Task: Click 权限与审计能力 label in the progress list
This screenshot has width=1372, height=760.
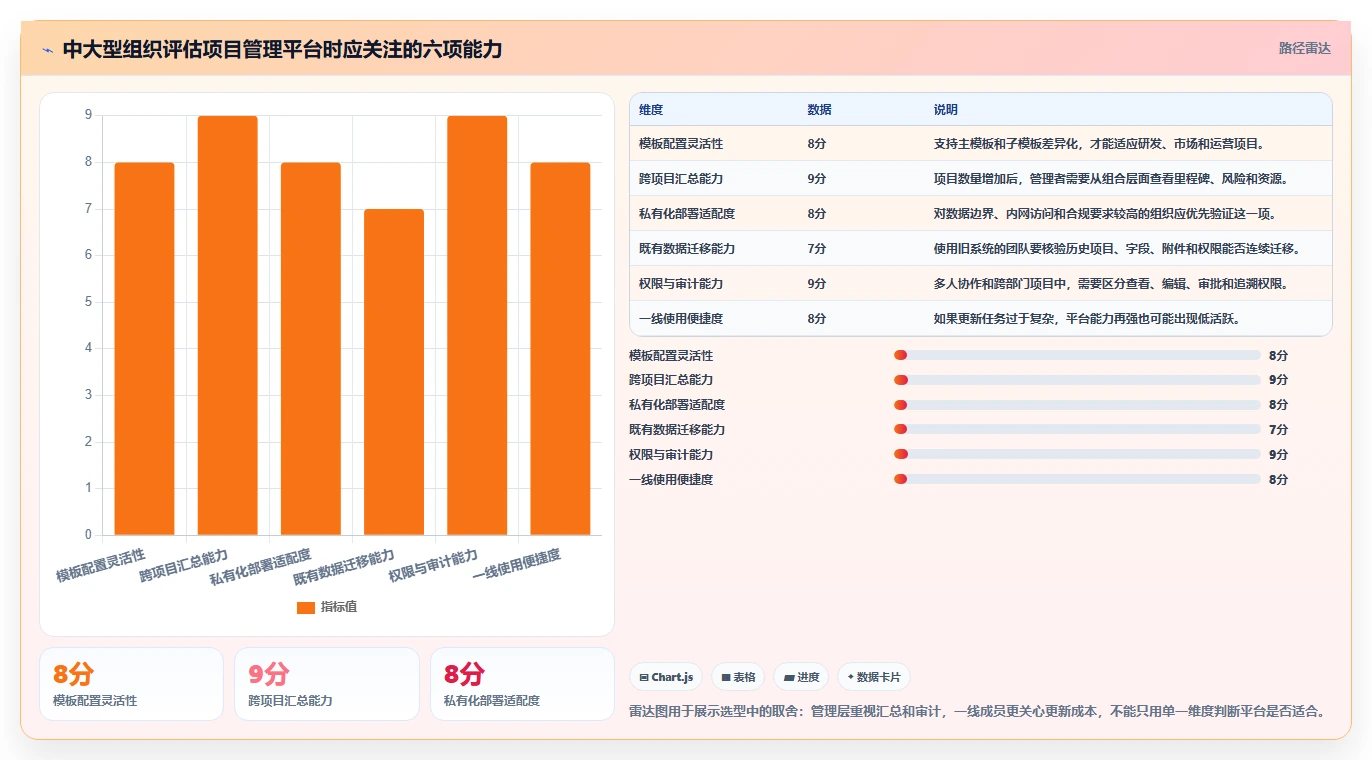Action: coord(671,455)
